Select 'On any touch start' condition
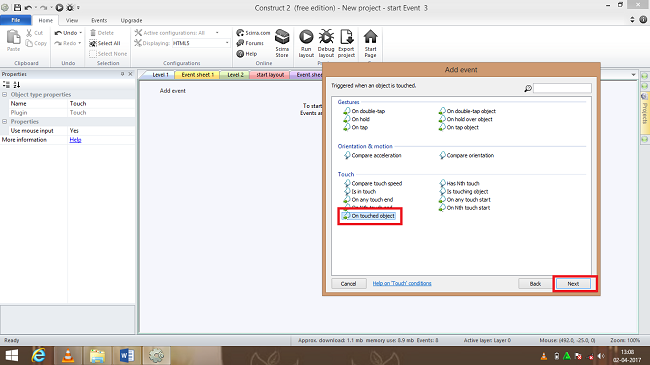This screenshot has width=650, height=365. 464,200
